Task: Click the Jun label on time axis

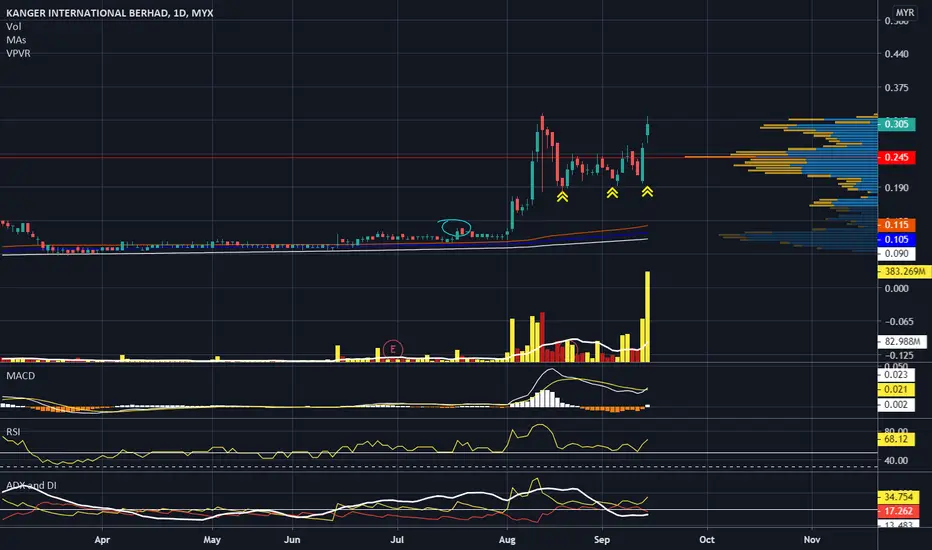Action: [292, 539]
